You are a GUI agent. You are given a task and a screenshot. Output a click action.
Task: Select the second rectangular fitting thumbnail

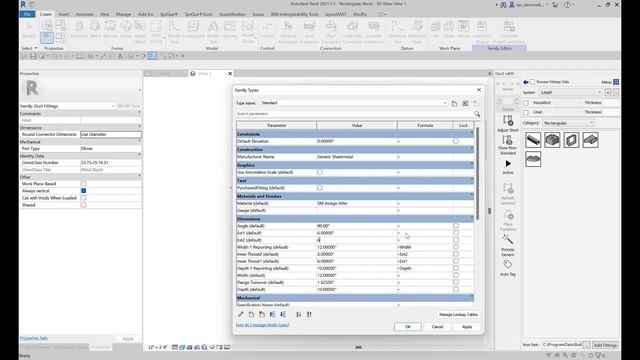(x=552, y=140)
